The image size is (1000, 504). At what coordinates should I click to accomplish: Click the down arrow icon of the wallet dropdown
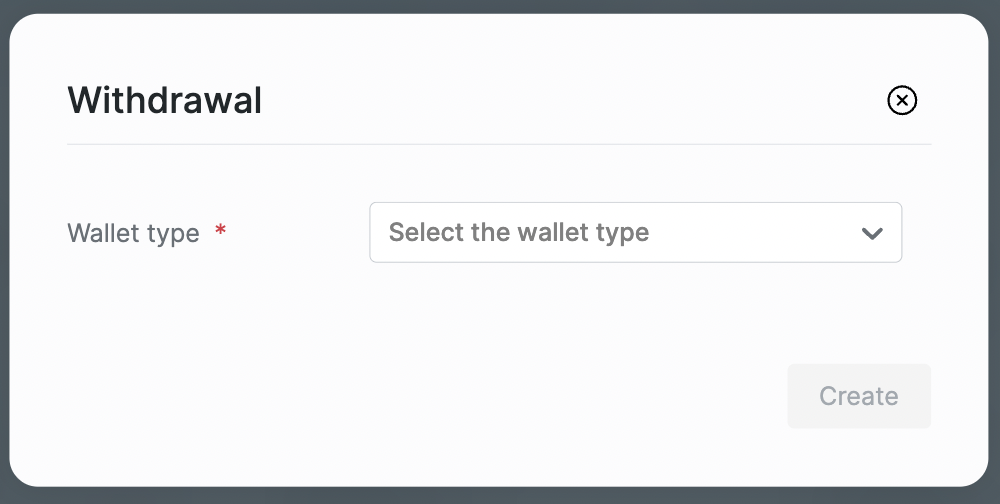(872, 233)
